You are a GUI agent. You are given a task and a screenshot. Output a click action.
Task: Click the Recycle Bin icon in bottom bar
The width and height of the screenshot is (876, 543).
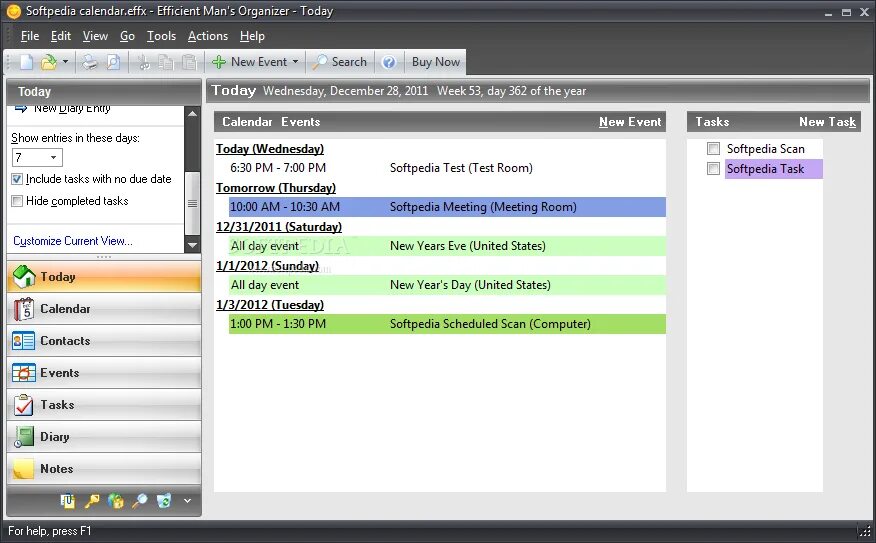(164, 501)
